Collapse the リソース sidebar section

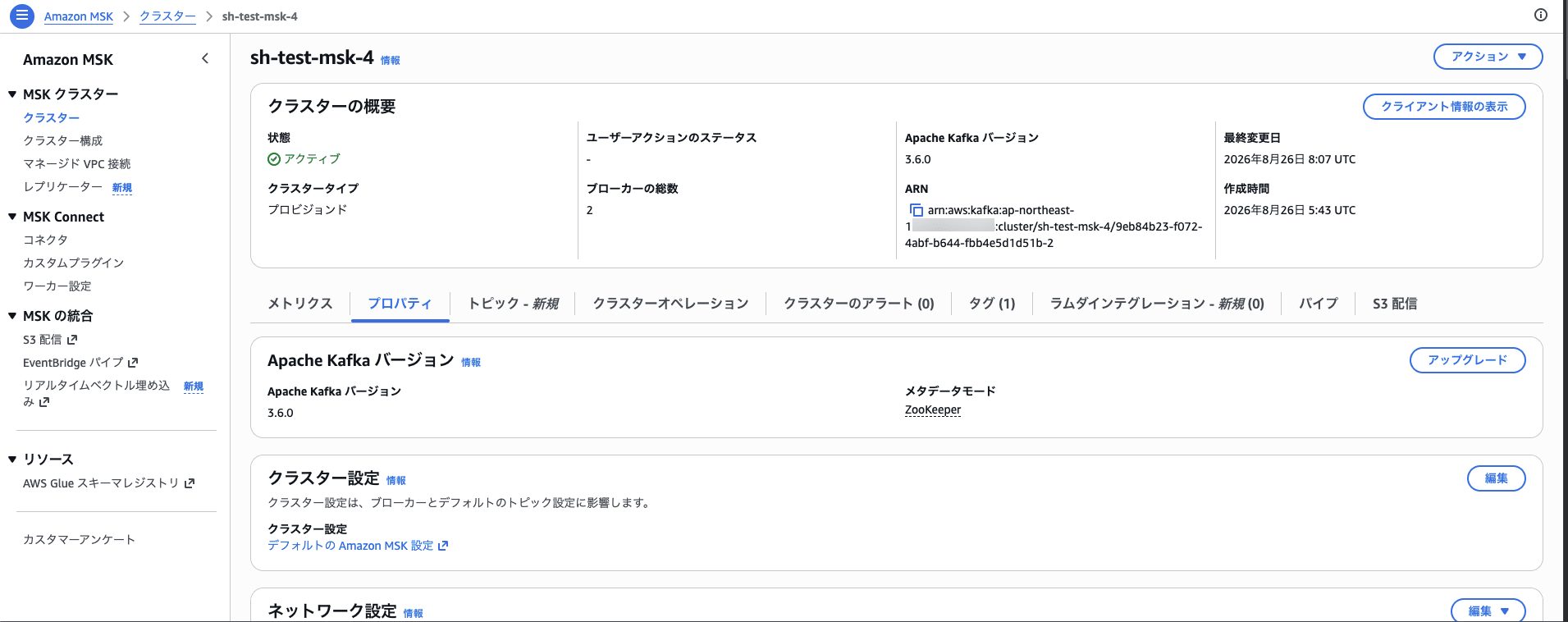[12, 460]
